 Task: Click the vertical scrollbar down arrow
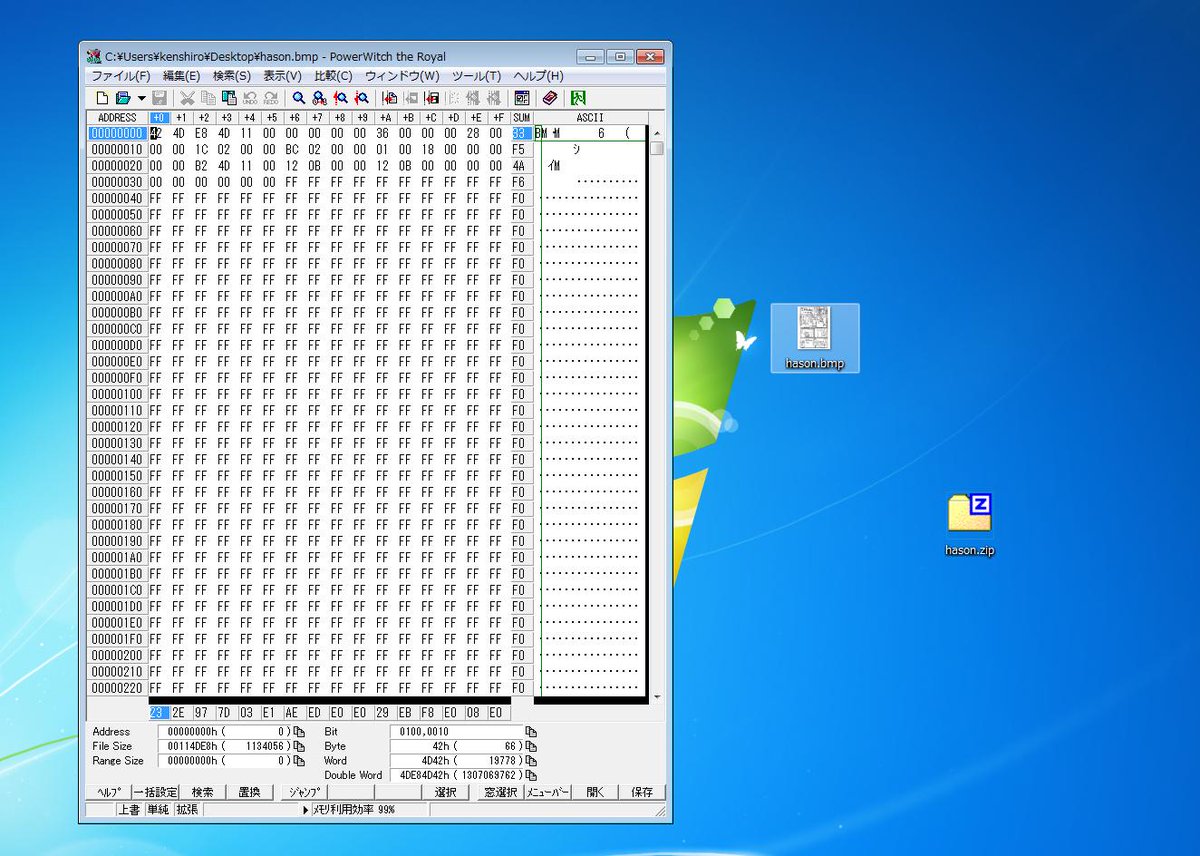(657, 697)
